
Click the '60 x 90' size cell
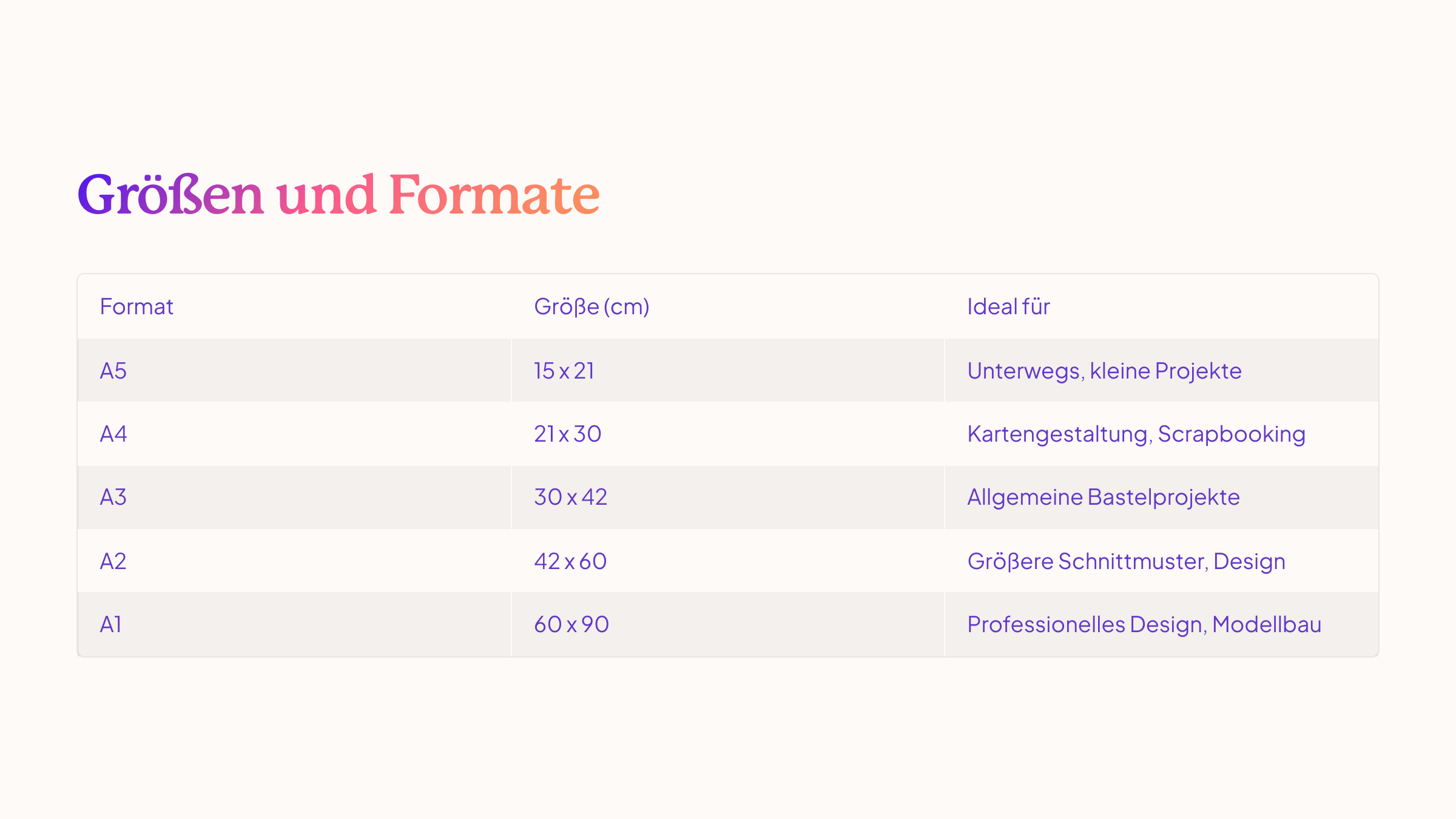tap(571, 624)
